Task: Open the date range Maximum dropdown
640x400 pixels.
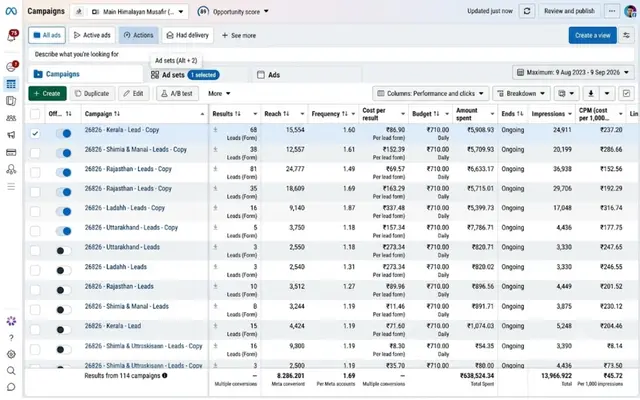Action: [x=573, y=73]
